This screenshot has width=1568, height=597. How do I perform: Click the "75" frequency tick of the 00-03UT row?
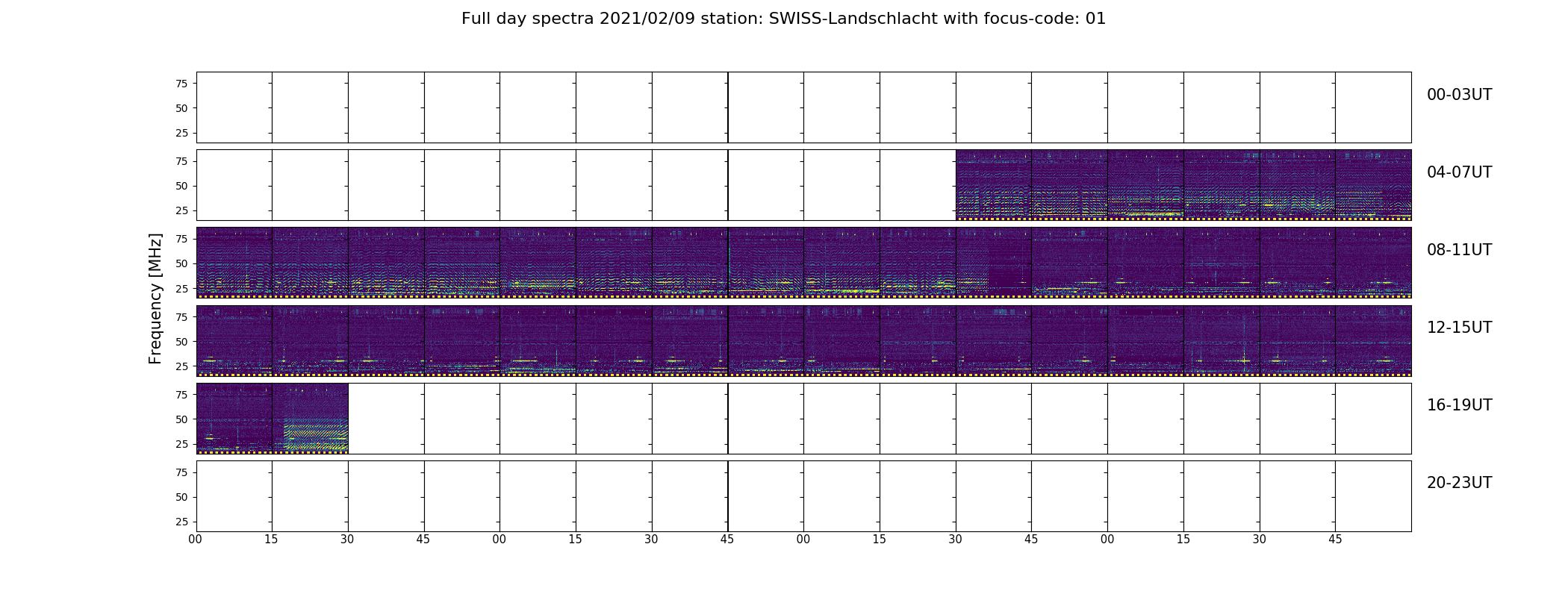pos(181,84)
